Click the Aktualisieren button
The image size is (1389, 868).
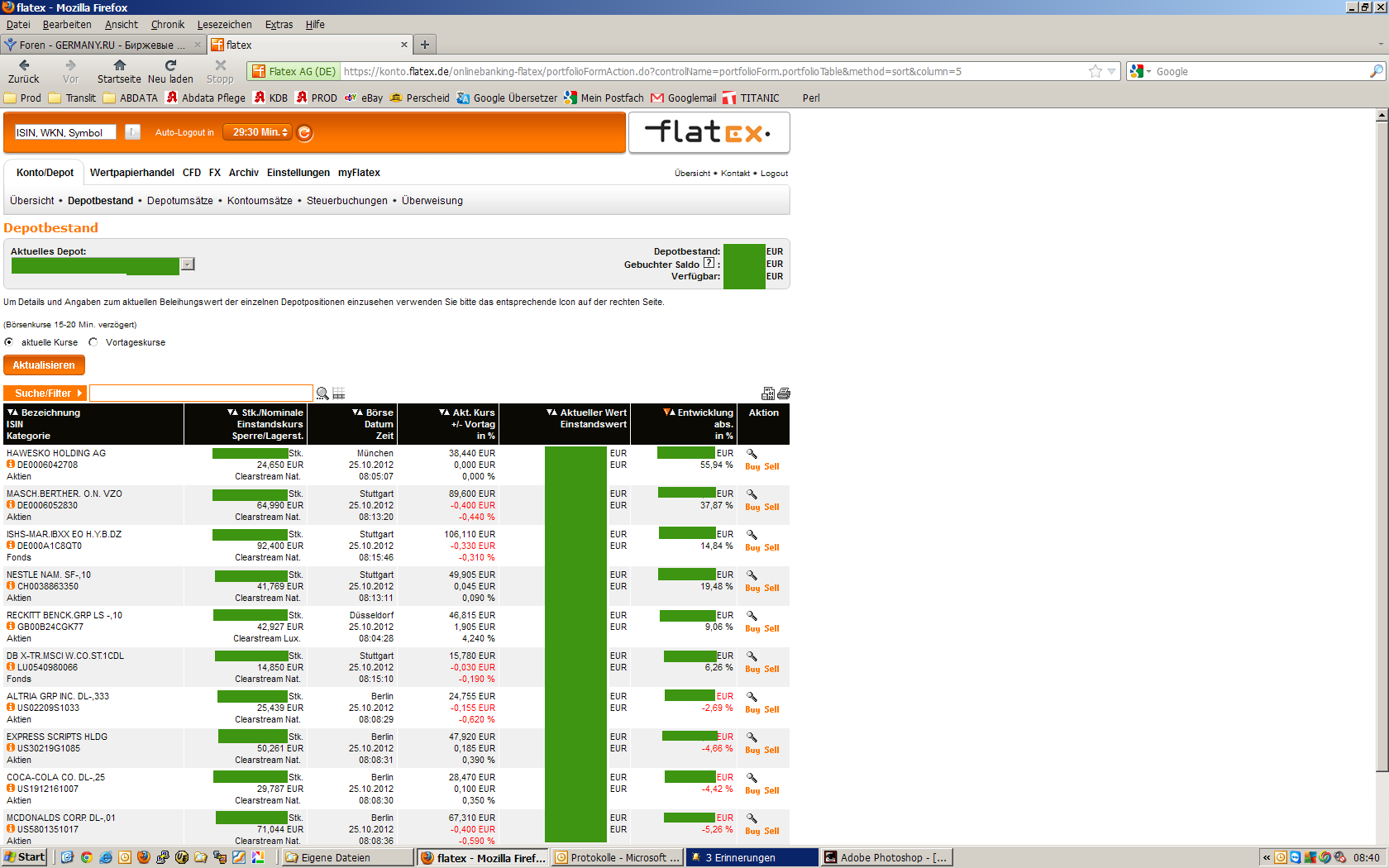tap(44, 365)
